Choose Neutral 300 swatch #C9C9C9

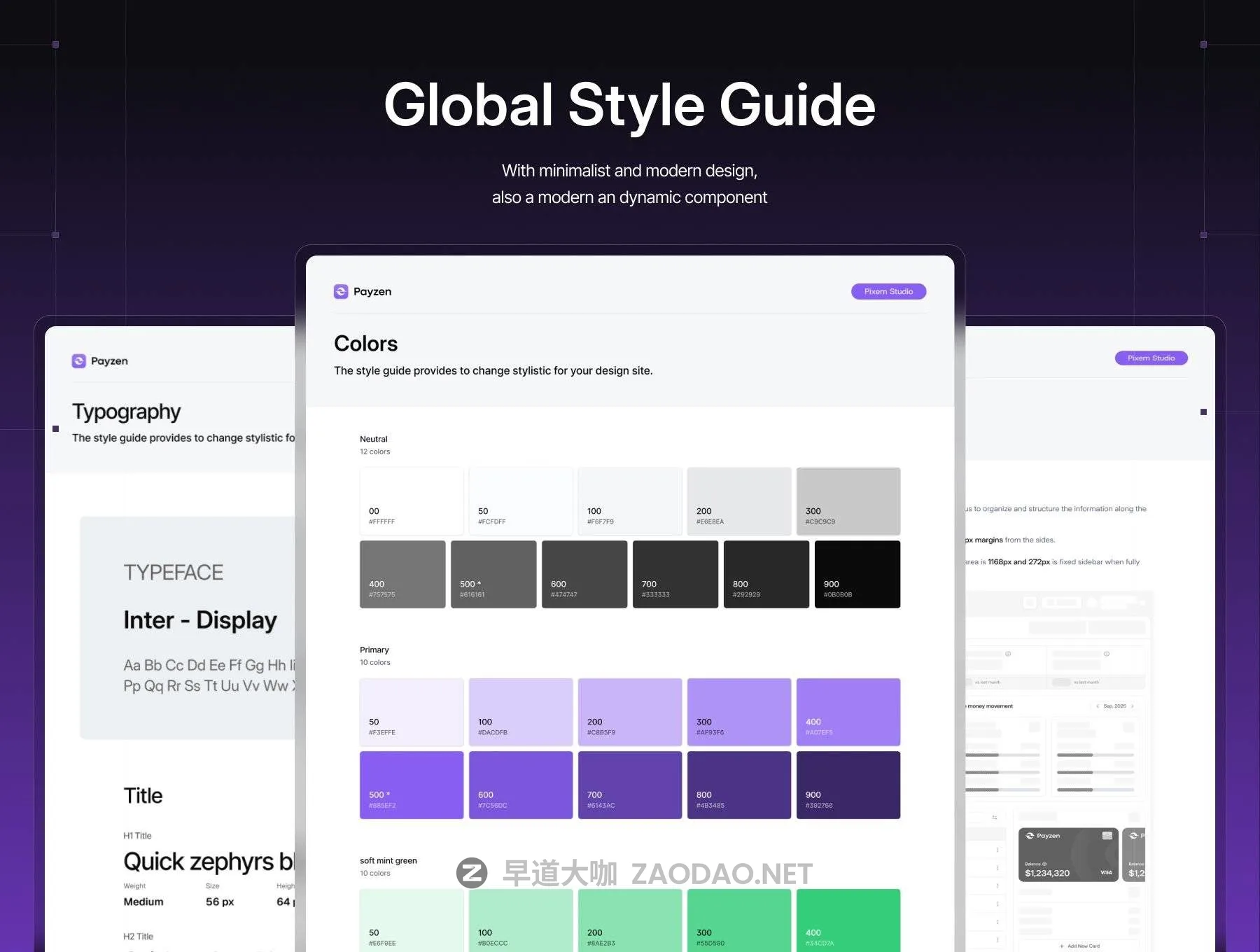[x=848, y=501]
